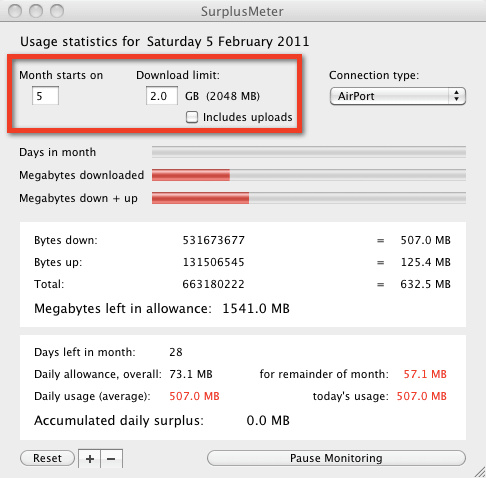Click the window resize grip corner
This screenshot has width=486, height=478.
coord(480,472)
